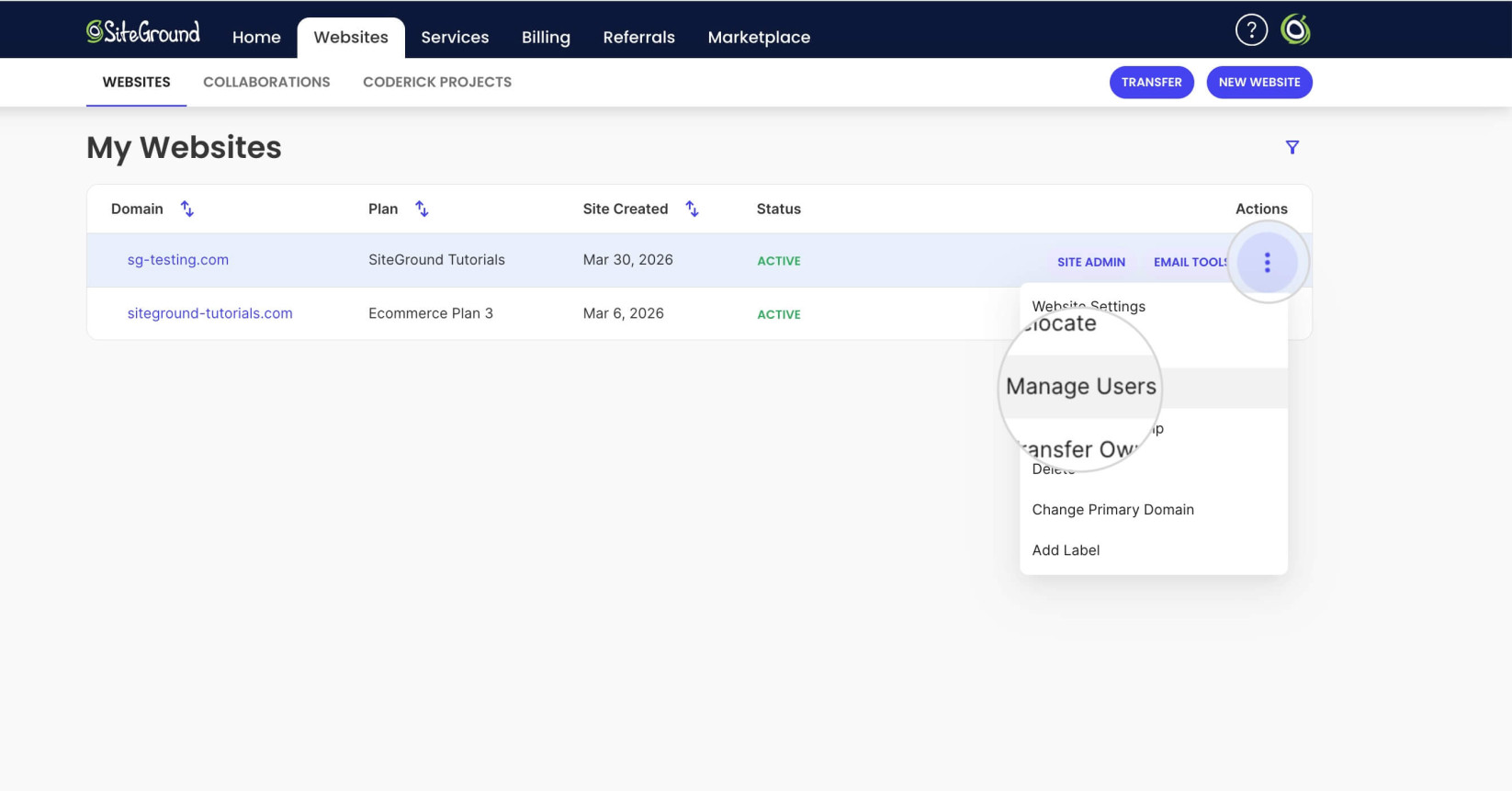Sort by Plan using arrows icon
Viewport: 1512px width, 791px height.
422,209
